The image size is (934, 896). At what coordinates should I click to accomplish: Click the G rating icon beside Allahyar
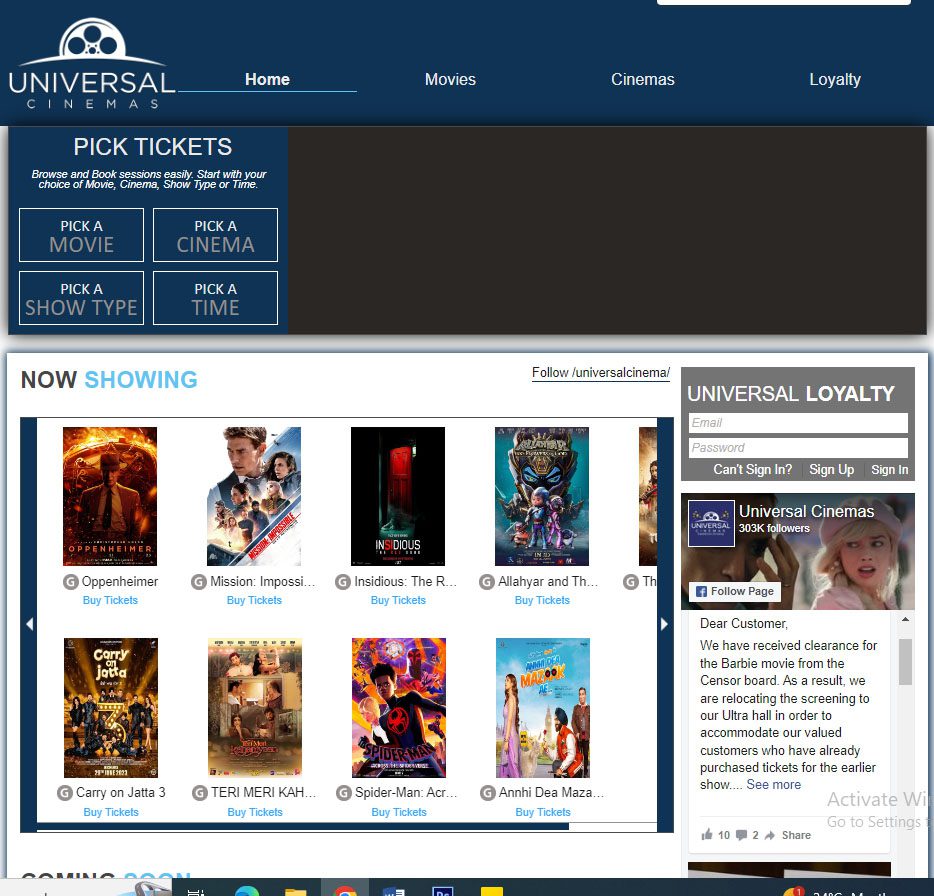[487, 582]
